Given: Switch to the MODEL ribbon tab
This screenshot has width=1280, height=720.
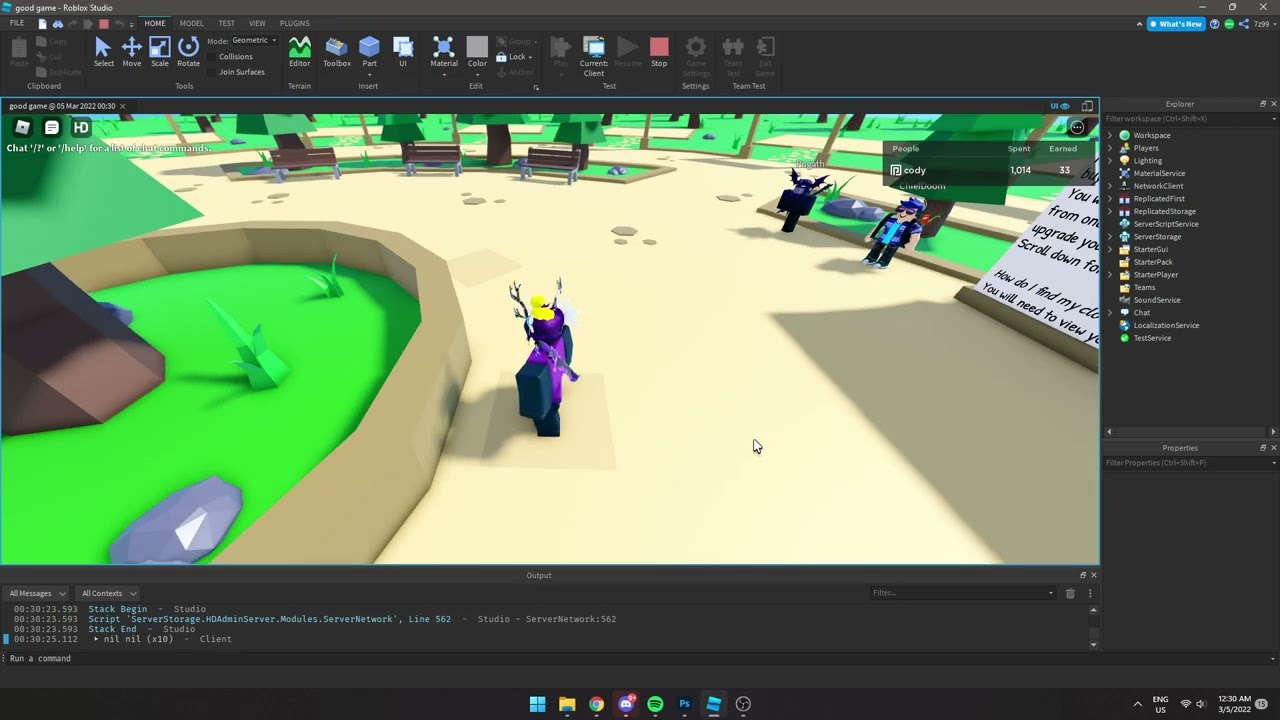Looking at the screenshot, I should tap(191, 23).
